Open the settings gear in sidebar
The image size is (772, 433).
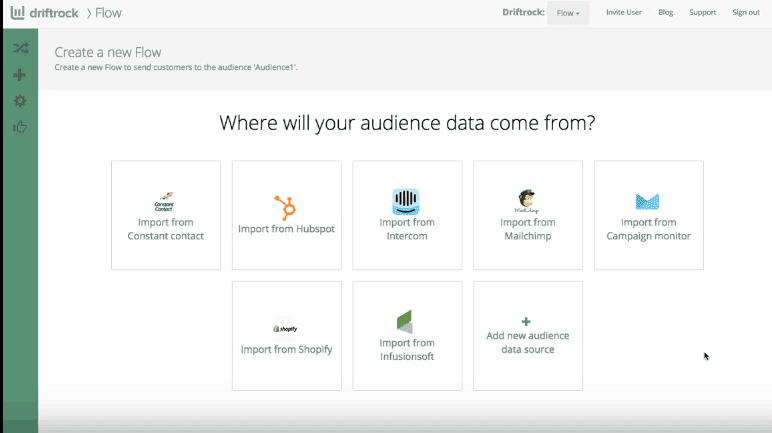click(x=20, y=101)
